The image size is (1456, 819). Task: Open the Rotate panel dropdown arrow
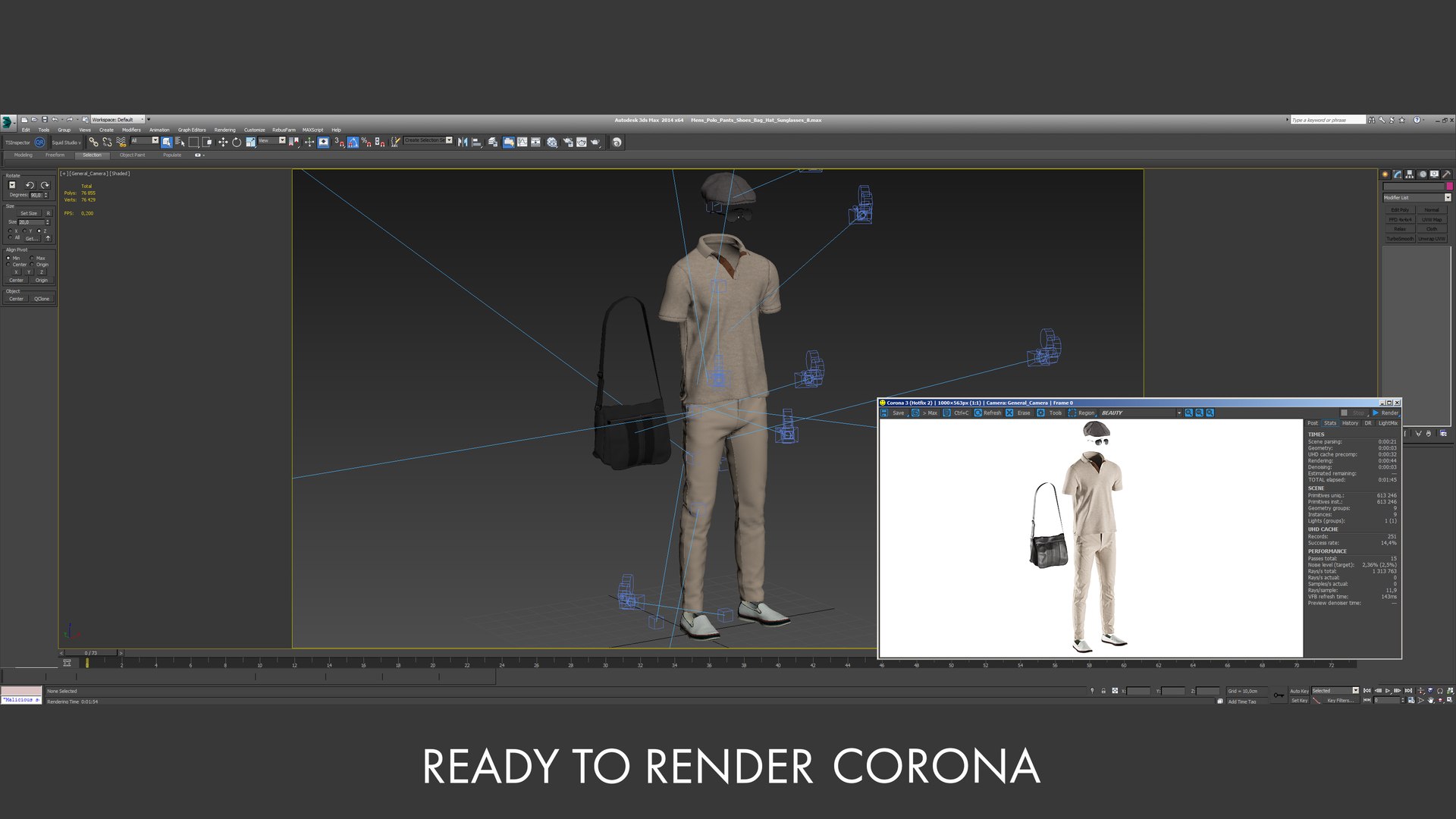12,184
